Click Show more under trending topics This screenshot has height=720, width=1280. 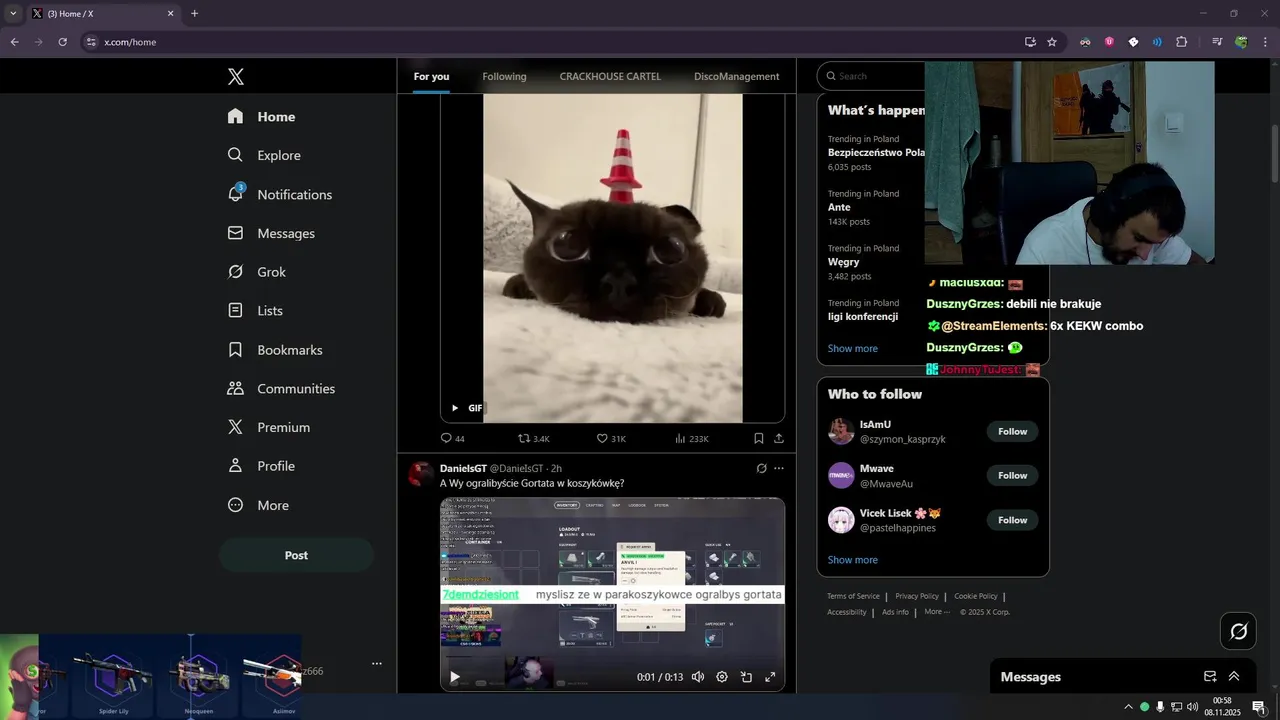tap(852, 348)
